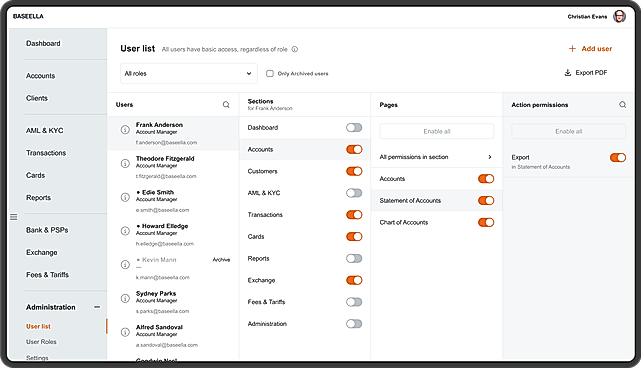This screenshot has width=641, height=368.
Task: Show info for Sydney Parks
Action: [x=125, y=298]
